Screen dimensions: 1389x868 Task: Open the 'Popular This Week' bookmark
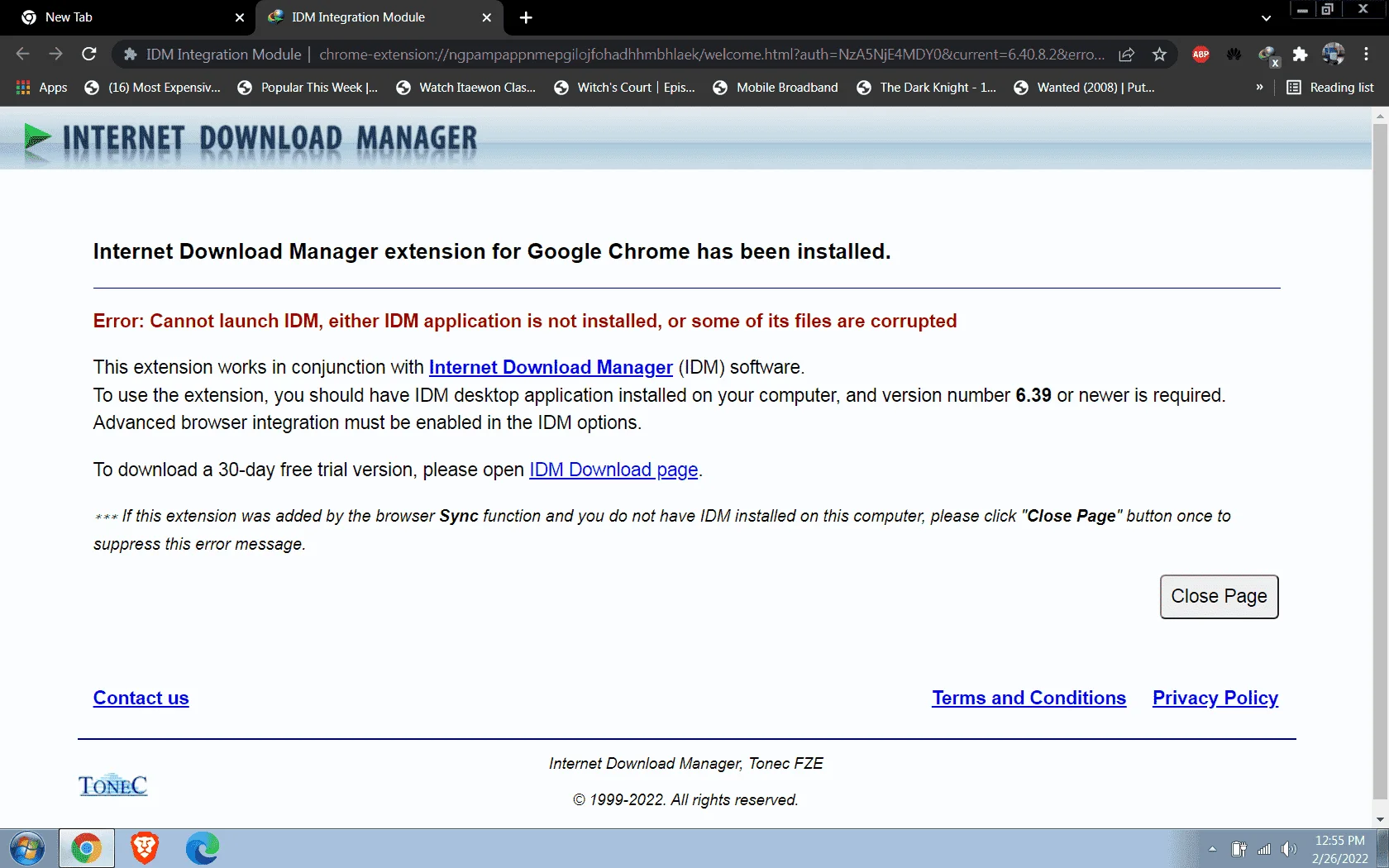click(x=308, y=88)
